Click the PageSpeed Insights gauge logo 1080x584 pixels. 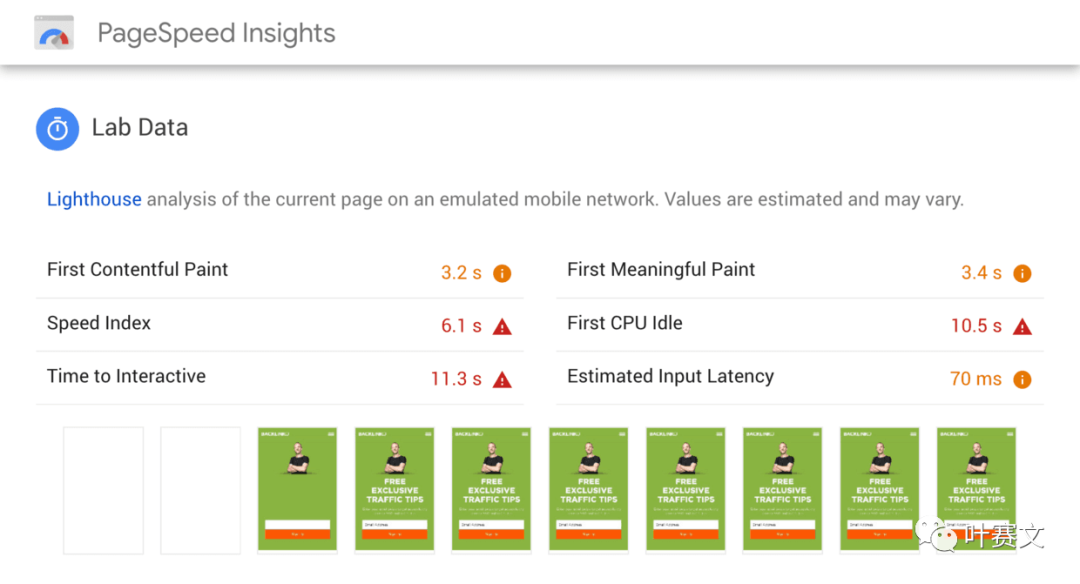tap(54, 33)
